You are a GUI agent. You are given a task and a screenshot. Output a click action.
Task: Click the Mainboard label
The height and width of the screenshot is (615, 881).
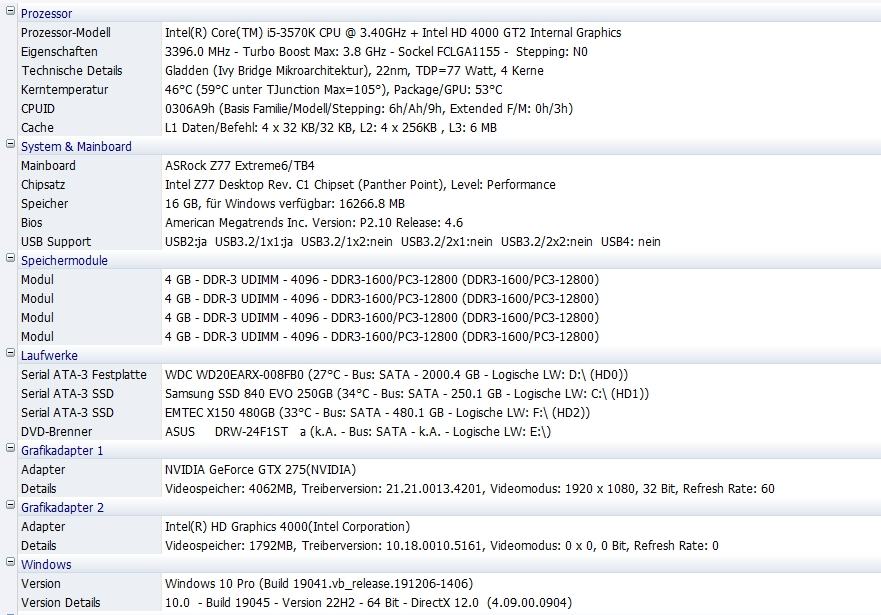pyautogui.click(x=48, y=166)
